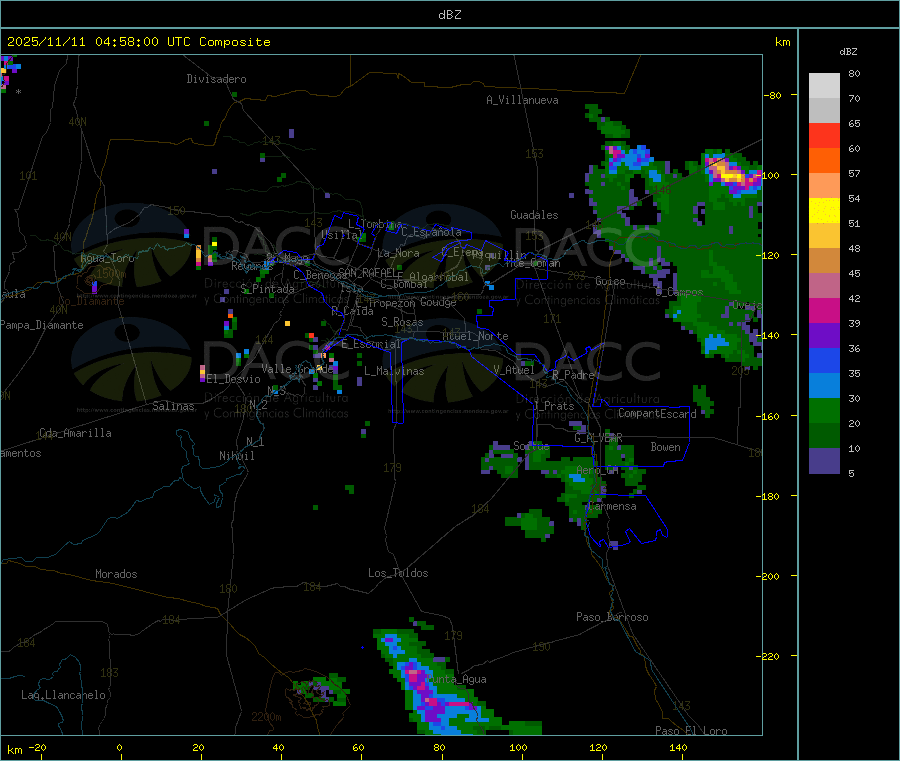Click the slate 5-10 dBZ legend band
The height and width of the screenshot is (761, 900).
824,461
